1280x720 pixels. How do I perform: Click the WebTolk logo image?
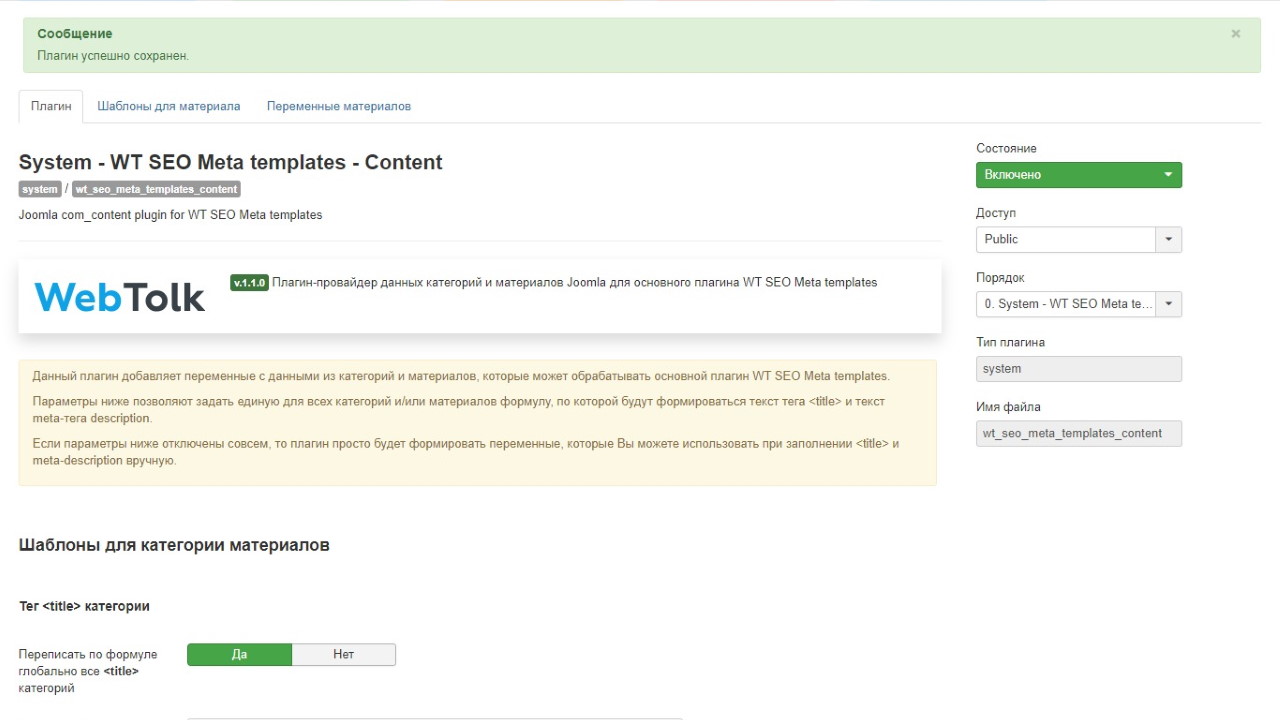[120, 296]
